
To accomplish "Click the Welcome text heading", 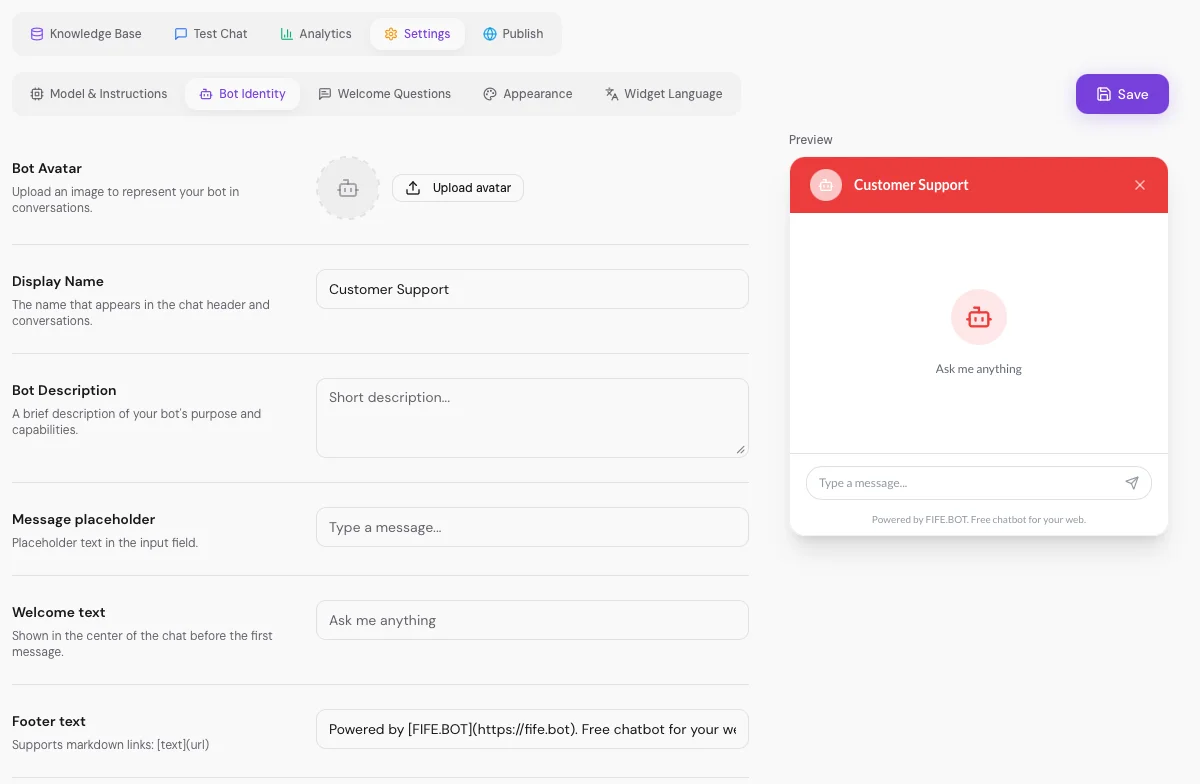I will [x=59, y=612].
